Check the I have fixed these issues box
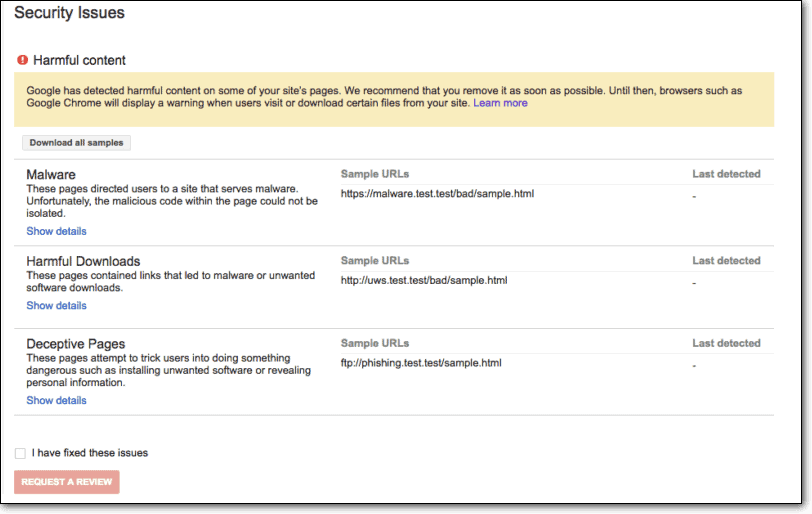This screenshot has height=514, width=812. coord(20,453)
